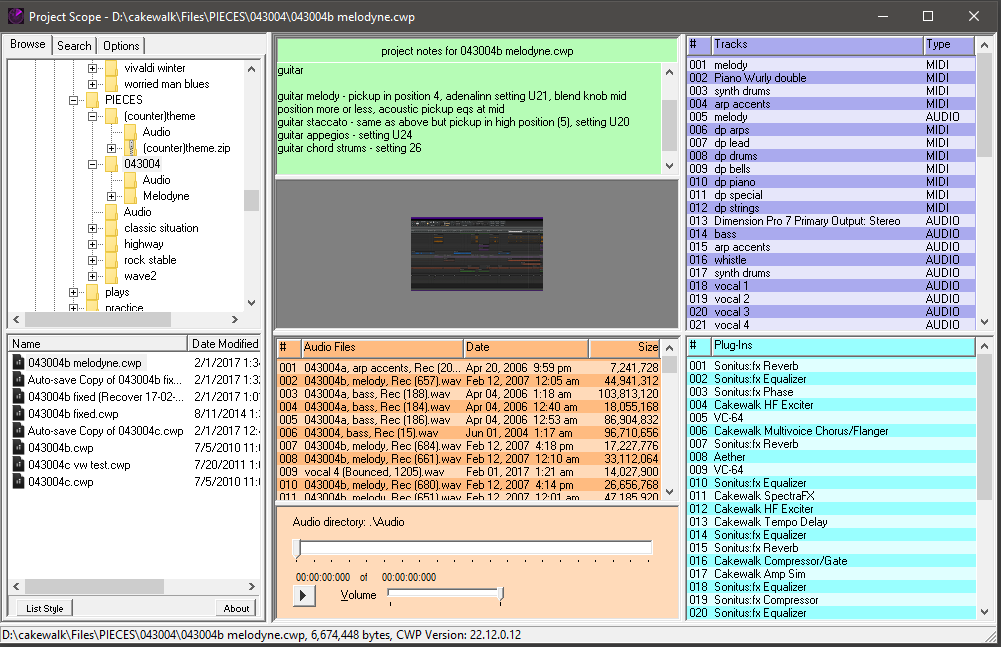1001x647 pixels.
Task: Click the Tracks list scroll down arrow
Action: (984, 322)
